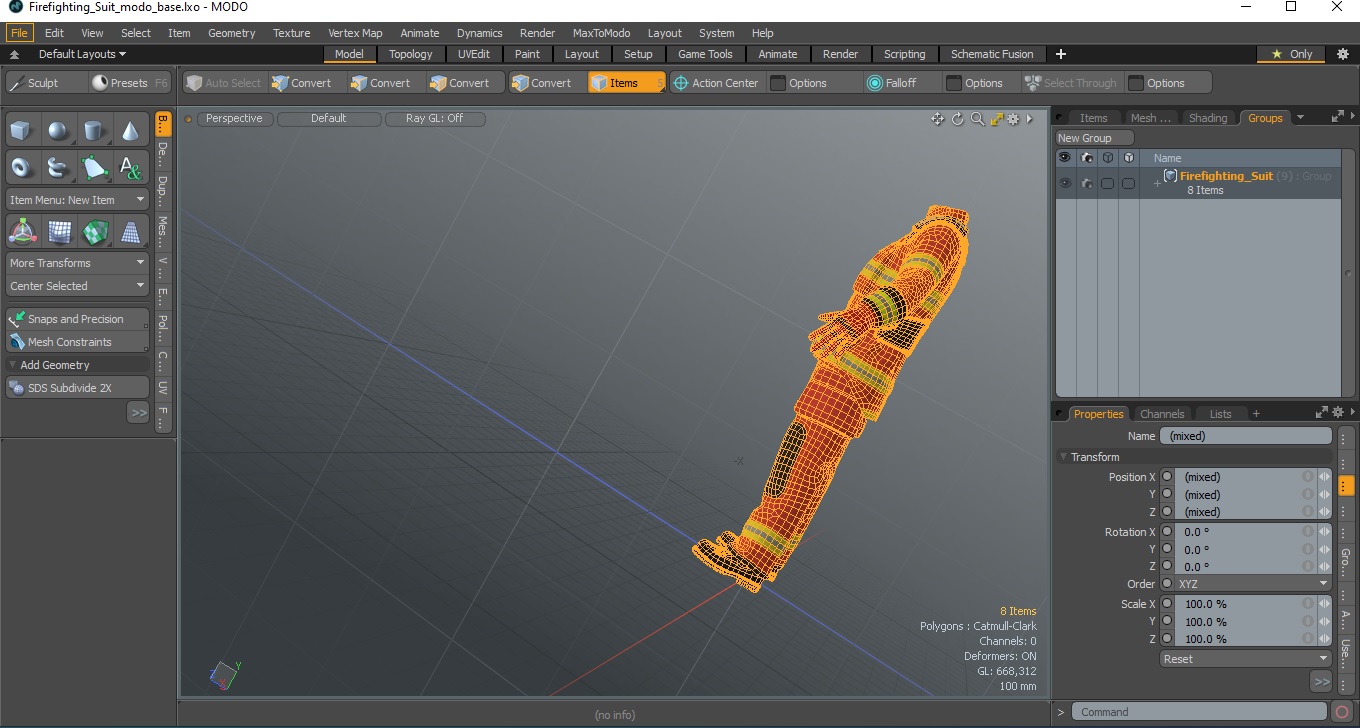Select the green checkered cube icon
1360x728 pixels.
(x=95, y=232)
